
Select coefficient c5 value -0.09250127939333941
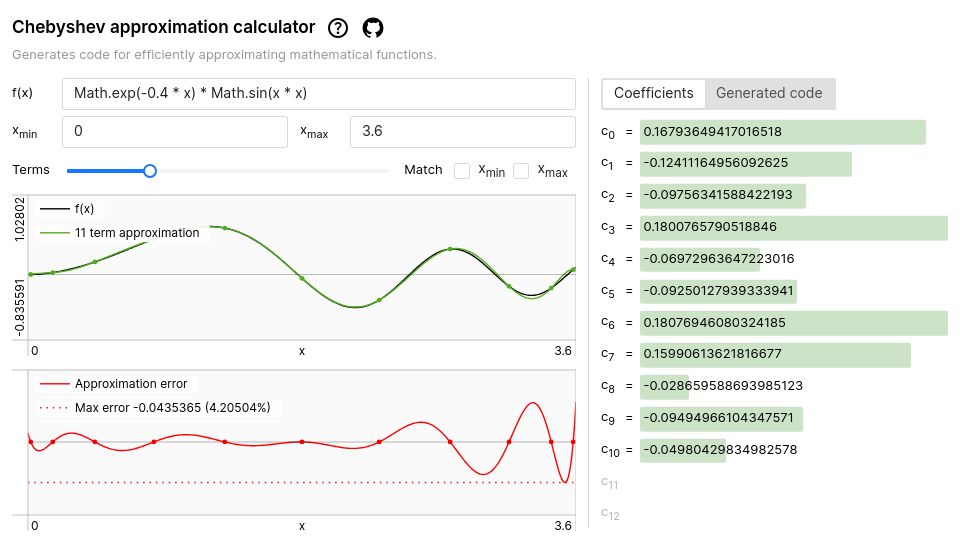[x=718, y=291]
